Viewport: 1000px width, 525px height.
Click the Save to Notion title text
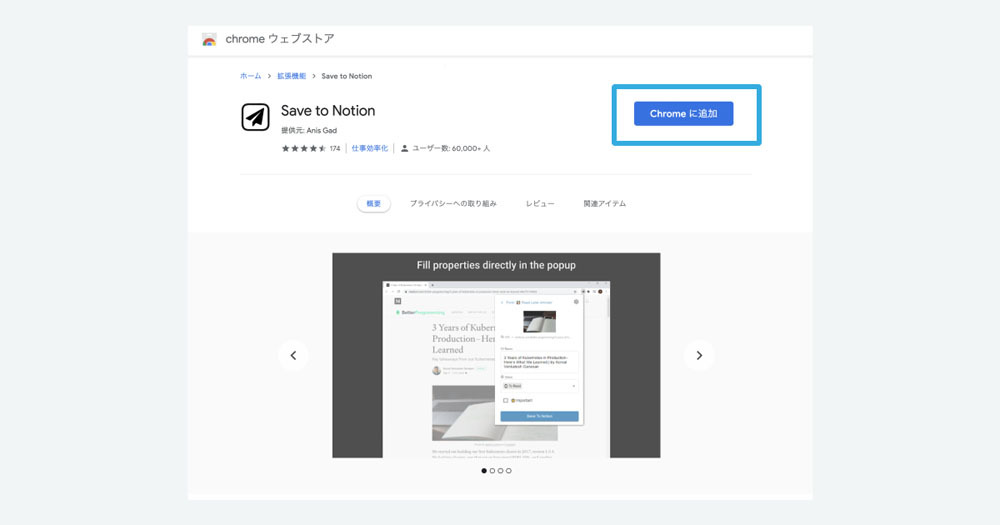pyautogui.click(x=328, y=111)
